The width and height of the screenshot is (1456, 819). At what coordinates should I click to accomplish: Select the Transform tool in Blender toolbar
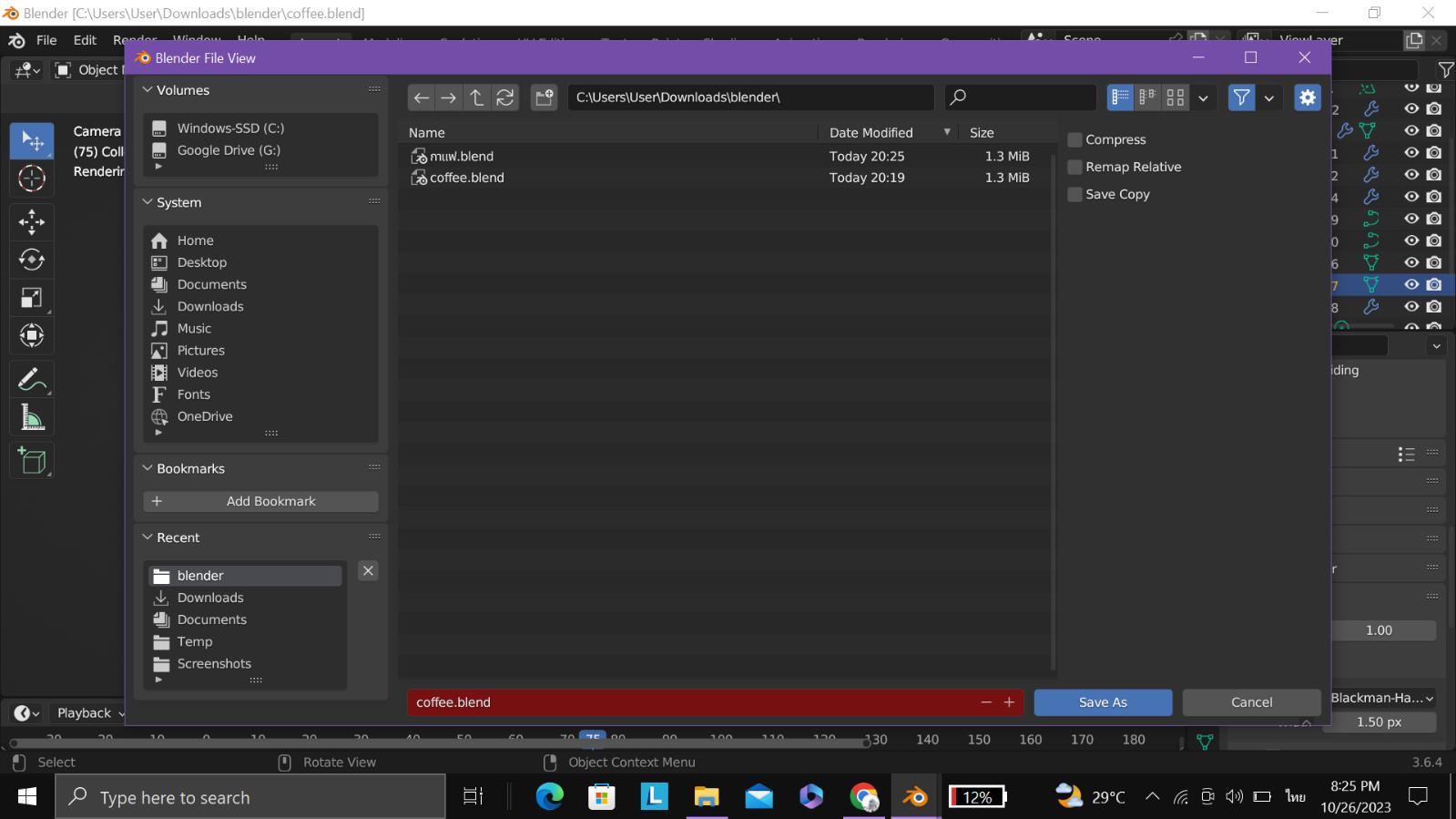[32, 336]
